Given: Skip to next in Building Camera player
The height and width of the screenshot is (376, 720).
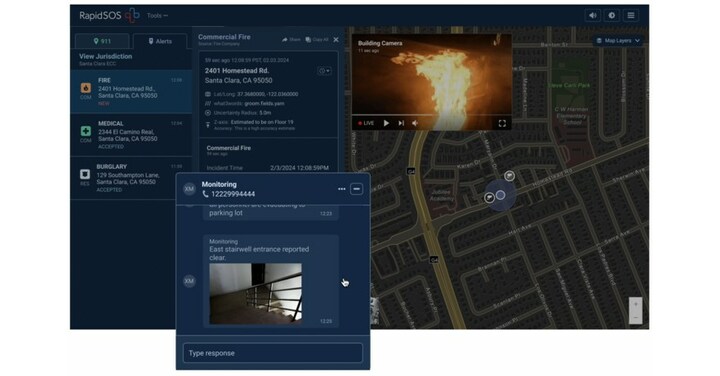Looking at the screenshot, I should pos(401,123).
